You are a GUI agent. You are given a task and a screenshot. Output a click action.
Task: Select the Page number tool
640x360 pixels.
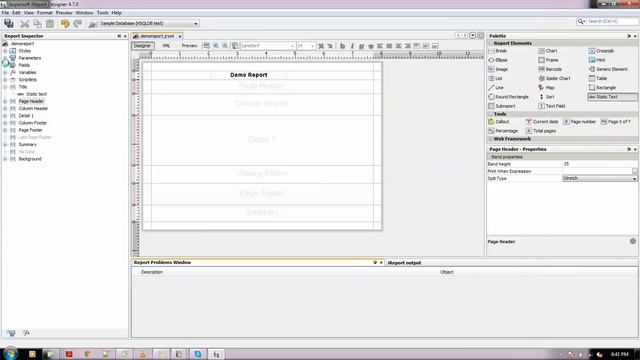tap(579, 122)
